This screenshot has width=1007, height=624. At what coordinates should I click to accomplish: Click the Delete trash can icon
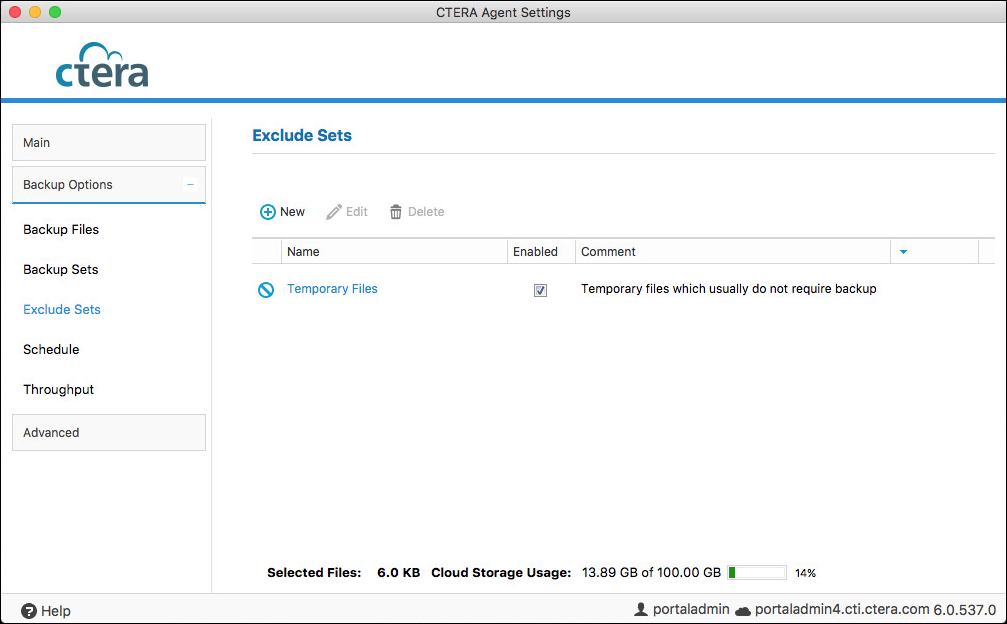[396, 212]
